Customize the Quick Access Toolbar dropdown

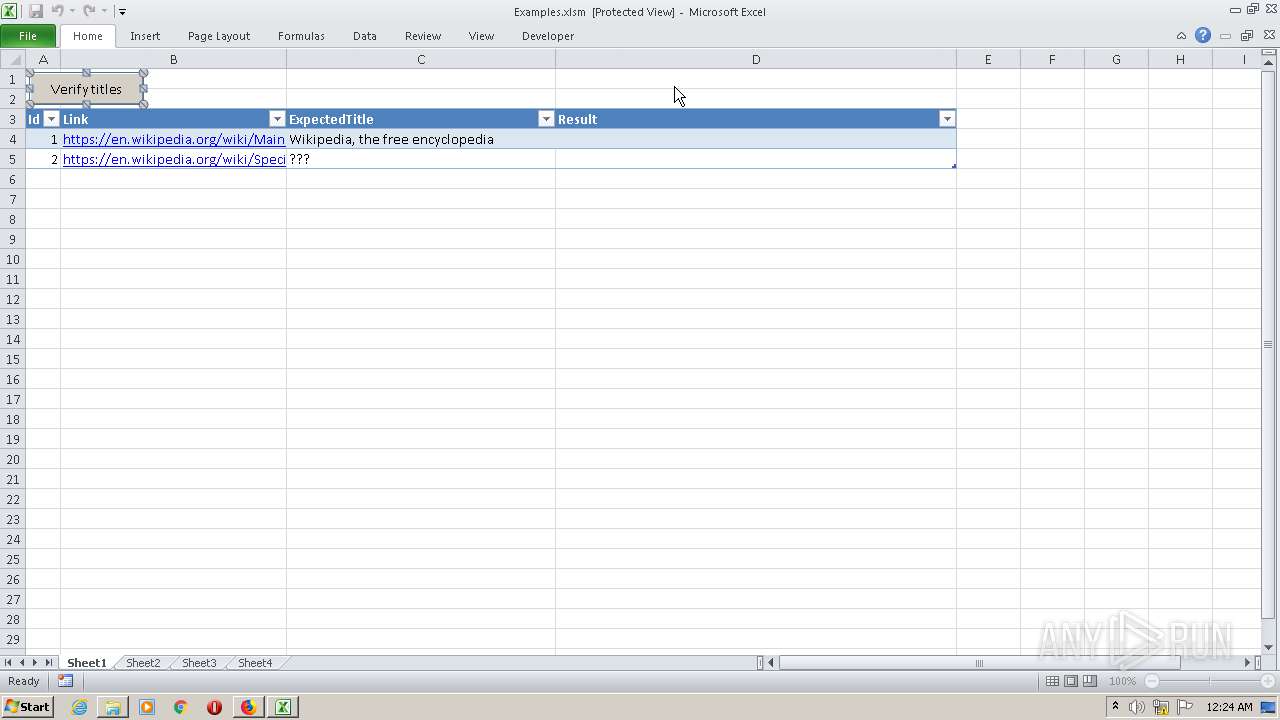tap(122, 12)
